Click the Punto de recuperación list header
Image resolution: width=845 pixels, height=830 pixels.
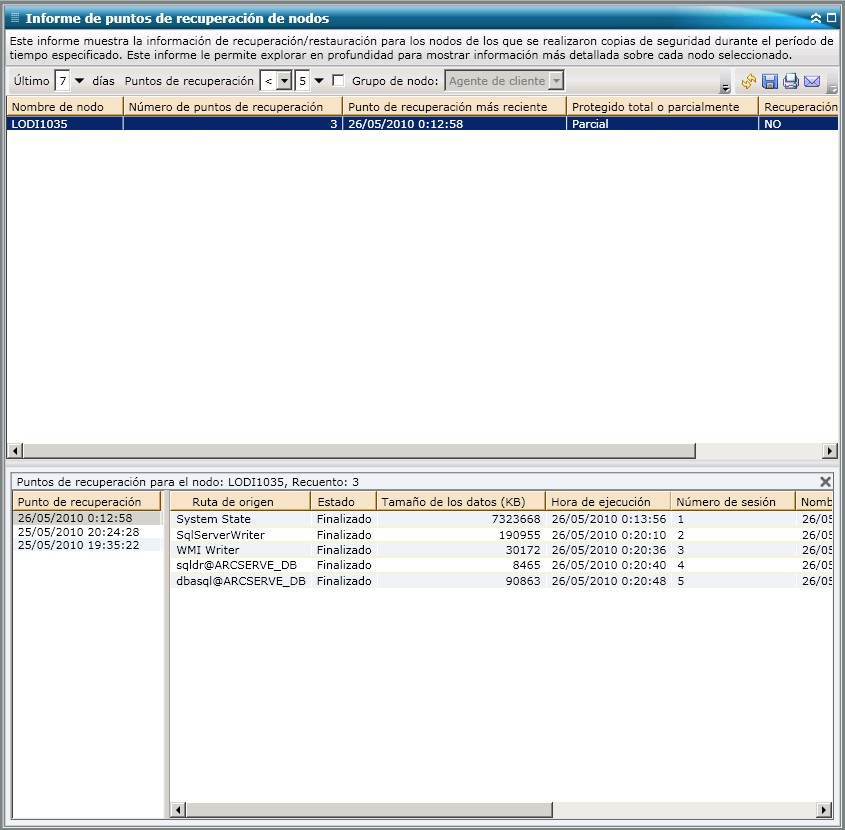(x=87, y=502)
